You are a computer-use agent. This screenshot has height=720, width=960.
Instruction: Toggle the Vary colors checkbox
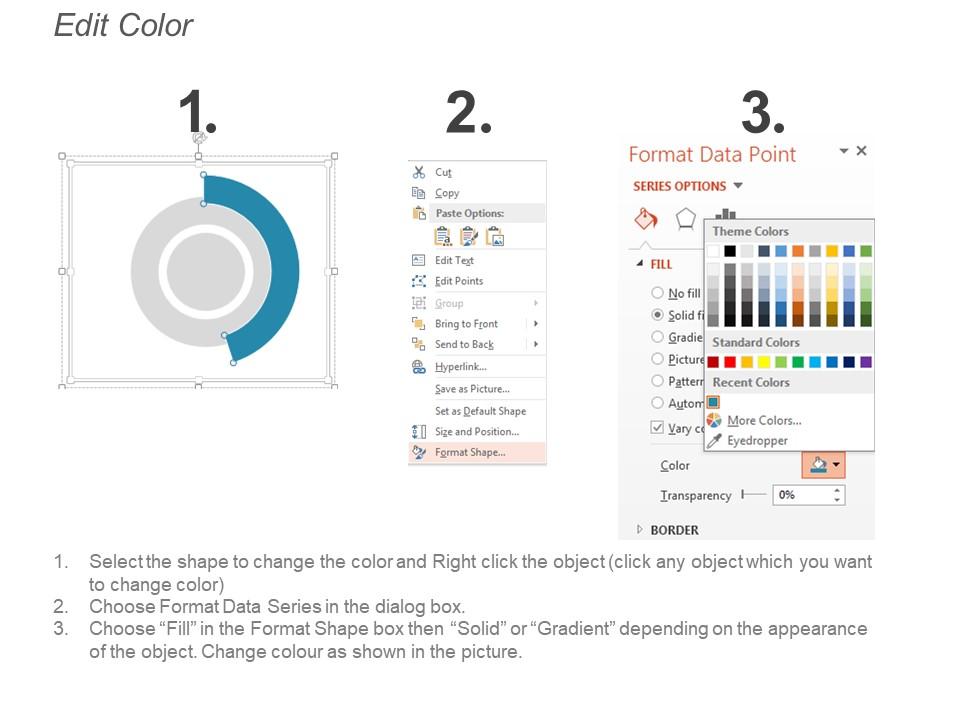point(657,427)
